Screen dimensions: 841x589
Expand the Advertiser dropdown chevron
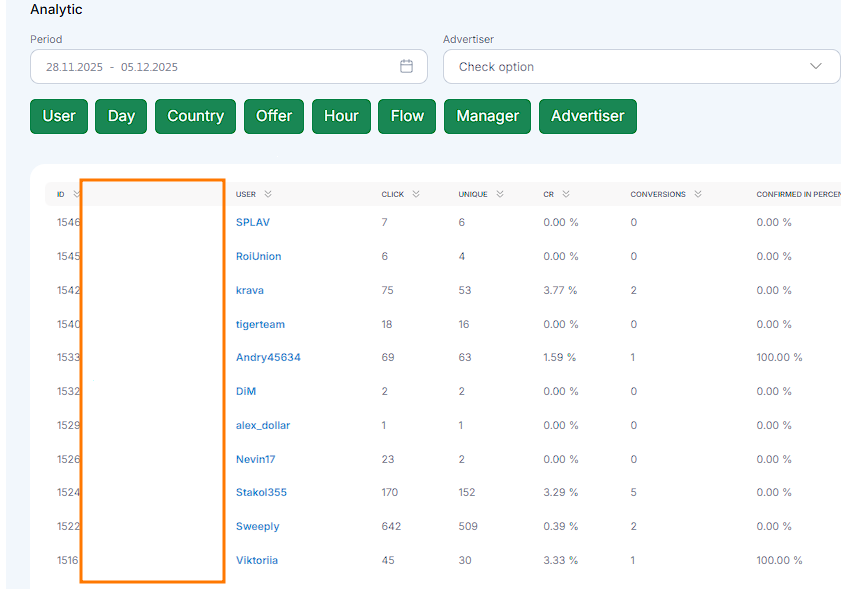[x=815, y=67]
